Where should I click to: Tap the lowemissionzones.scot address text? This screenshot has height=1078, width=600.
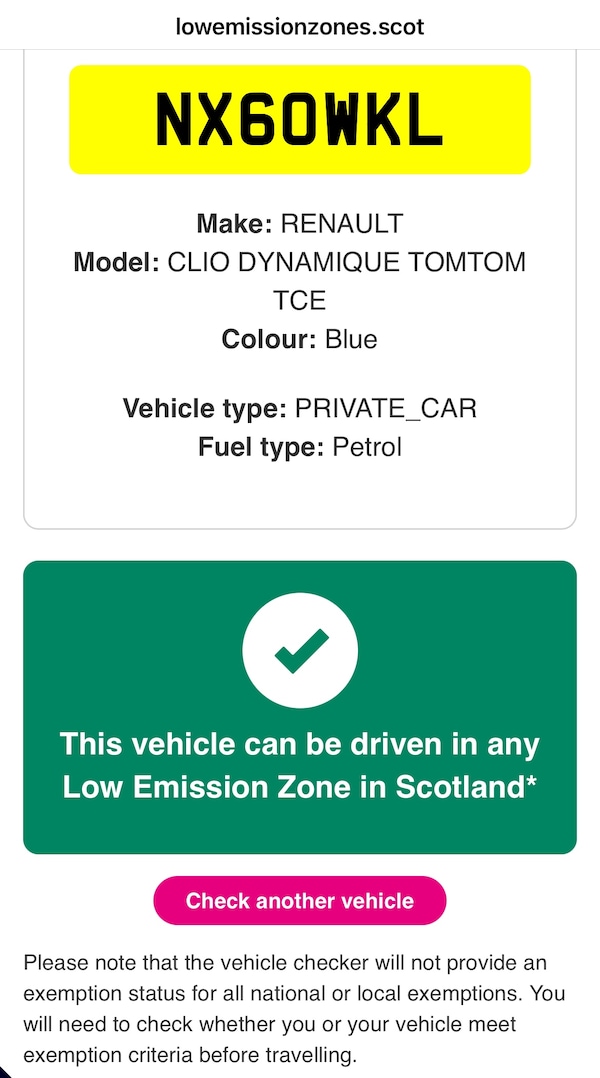[300, 26]
